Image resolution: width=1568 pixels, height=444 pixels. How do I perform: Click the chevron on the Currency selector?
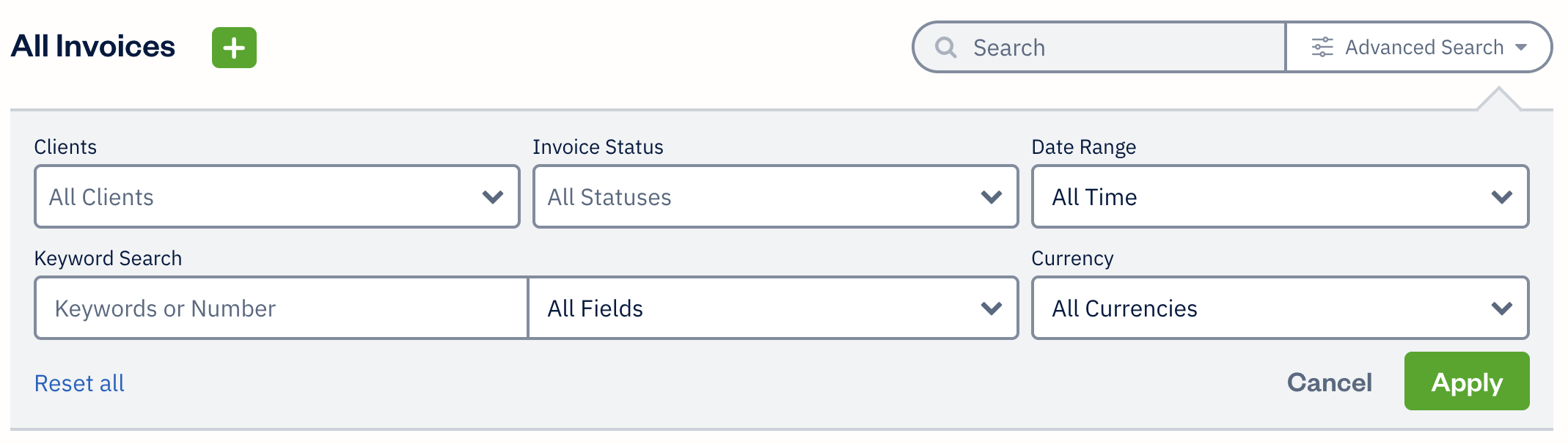[x=1501, y=308]
